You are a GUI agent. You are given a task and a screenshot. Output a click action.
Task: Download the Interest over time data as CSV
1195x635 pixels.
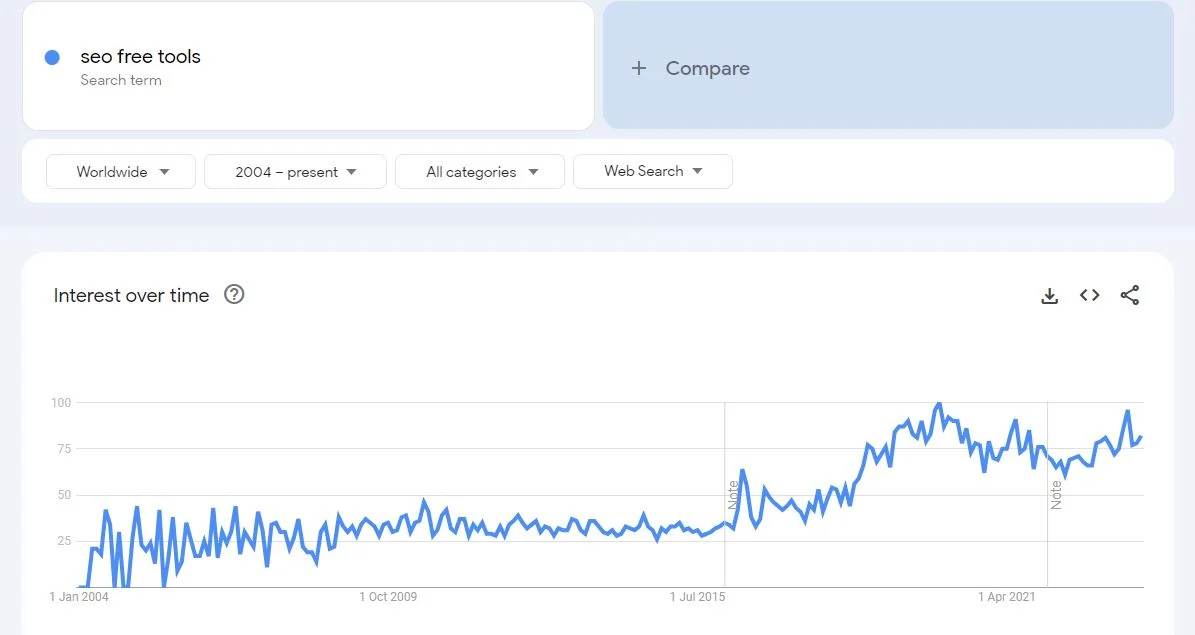click(x=1049, y=295)
